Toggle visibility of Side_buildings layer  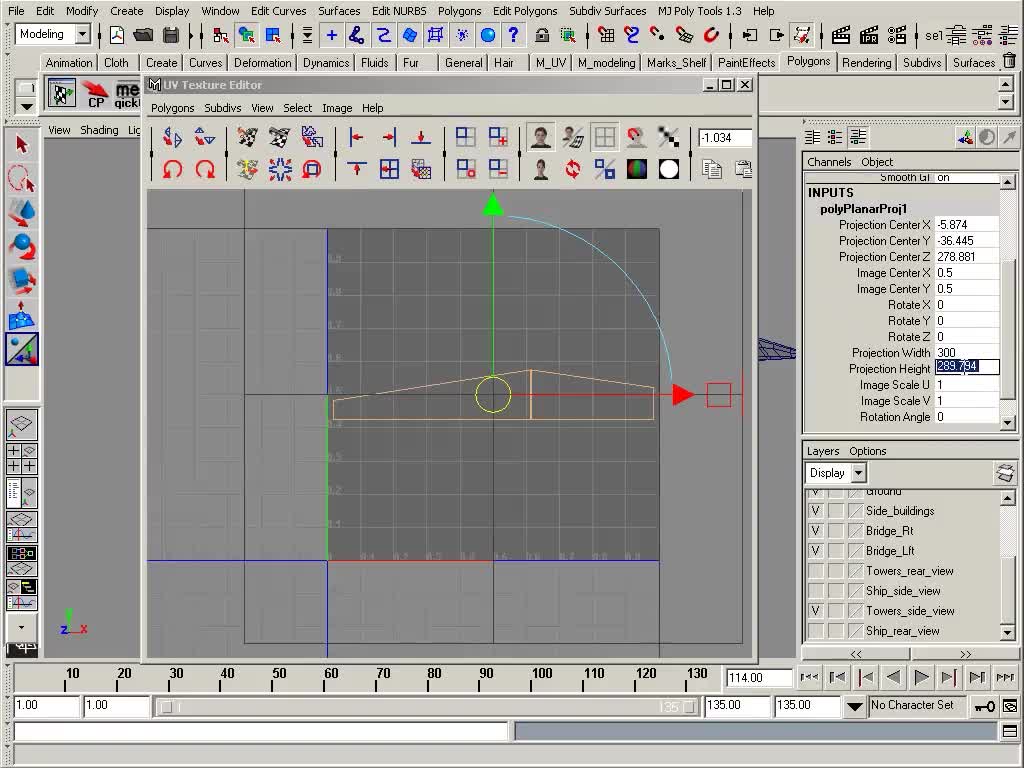[815, 511]
